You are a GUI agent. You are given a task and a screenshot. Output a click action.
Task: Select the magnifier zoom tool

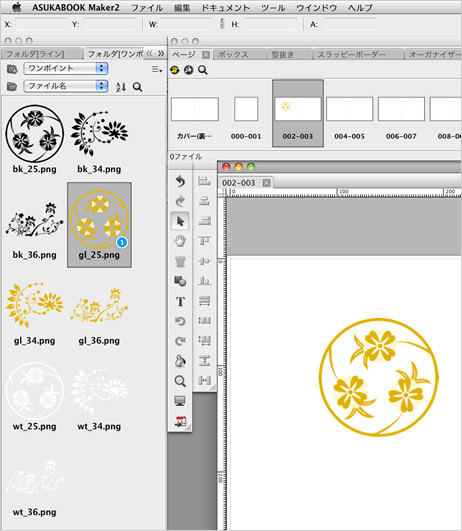180,381
